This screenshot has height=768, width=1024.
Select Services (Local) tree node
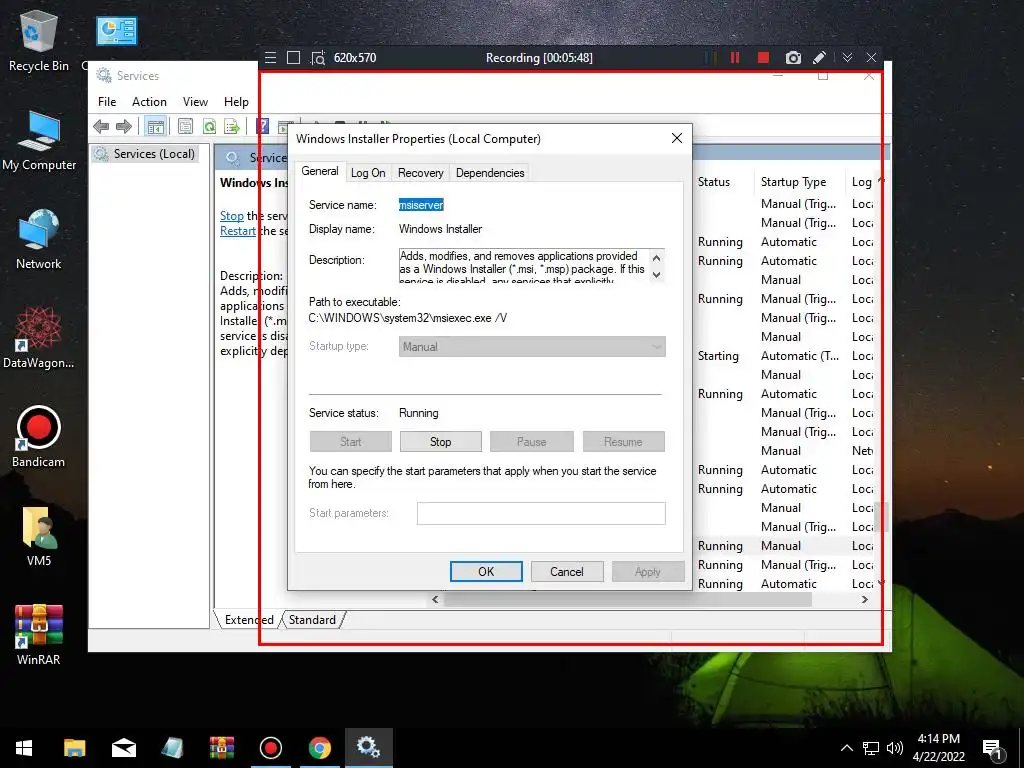(145, 154)
